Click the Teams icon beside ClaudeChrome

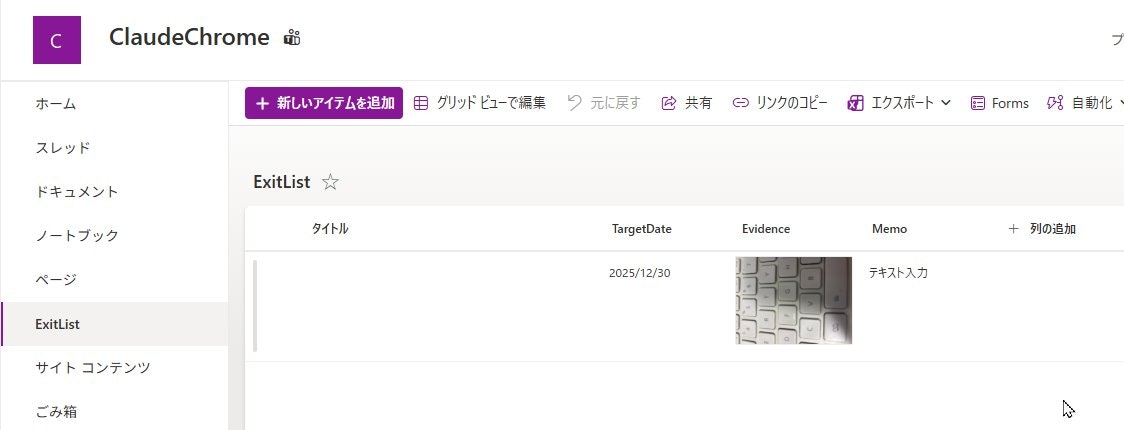(x=292, y=38)
